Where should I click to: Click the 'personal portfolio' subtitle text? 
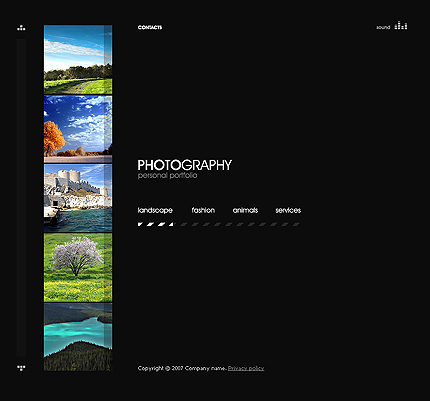(167, 175)
